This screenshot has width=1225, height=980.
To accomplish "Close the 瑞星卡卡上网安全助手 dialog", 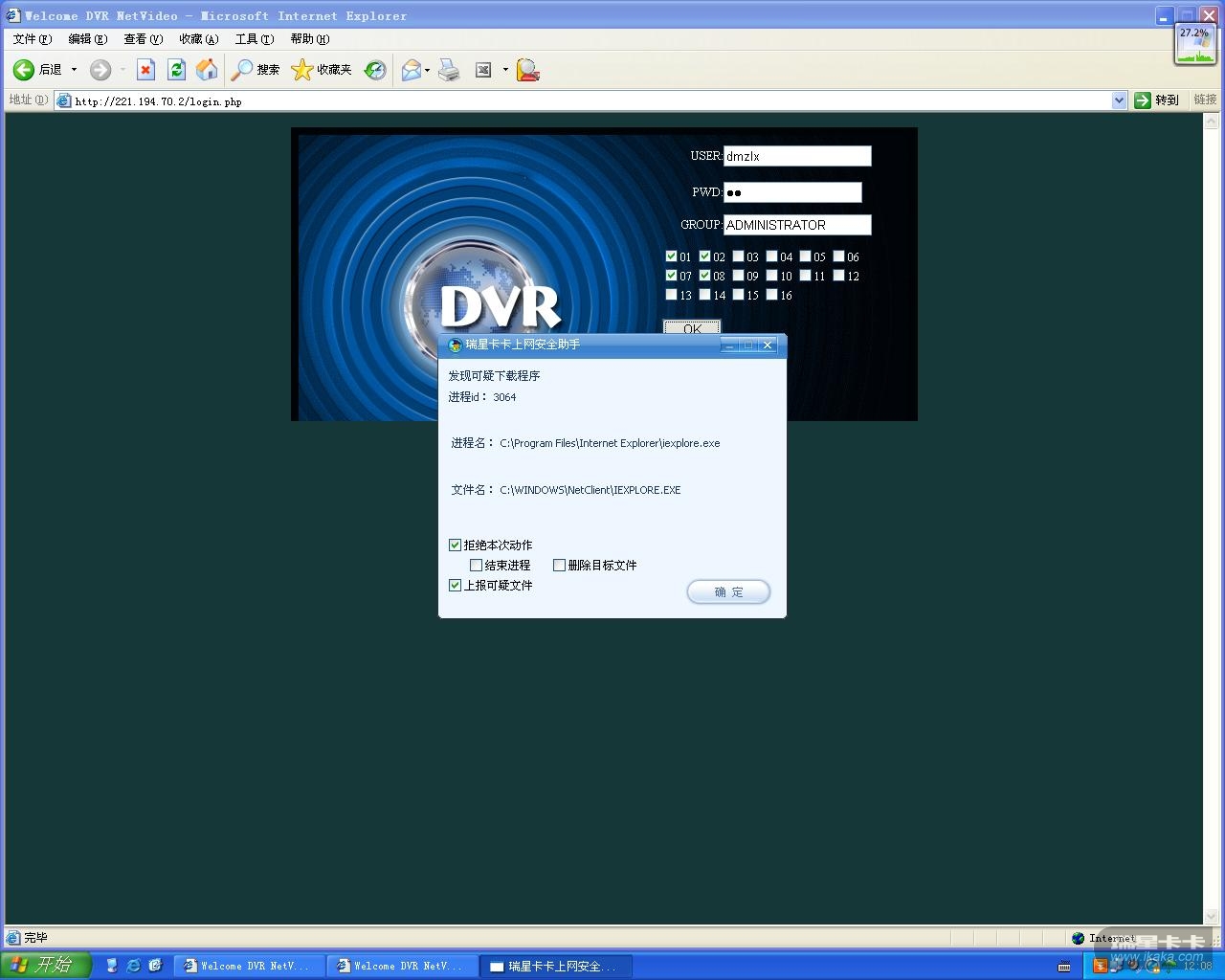I will click(768, 345).
